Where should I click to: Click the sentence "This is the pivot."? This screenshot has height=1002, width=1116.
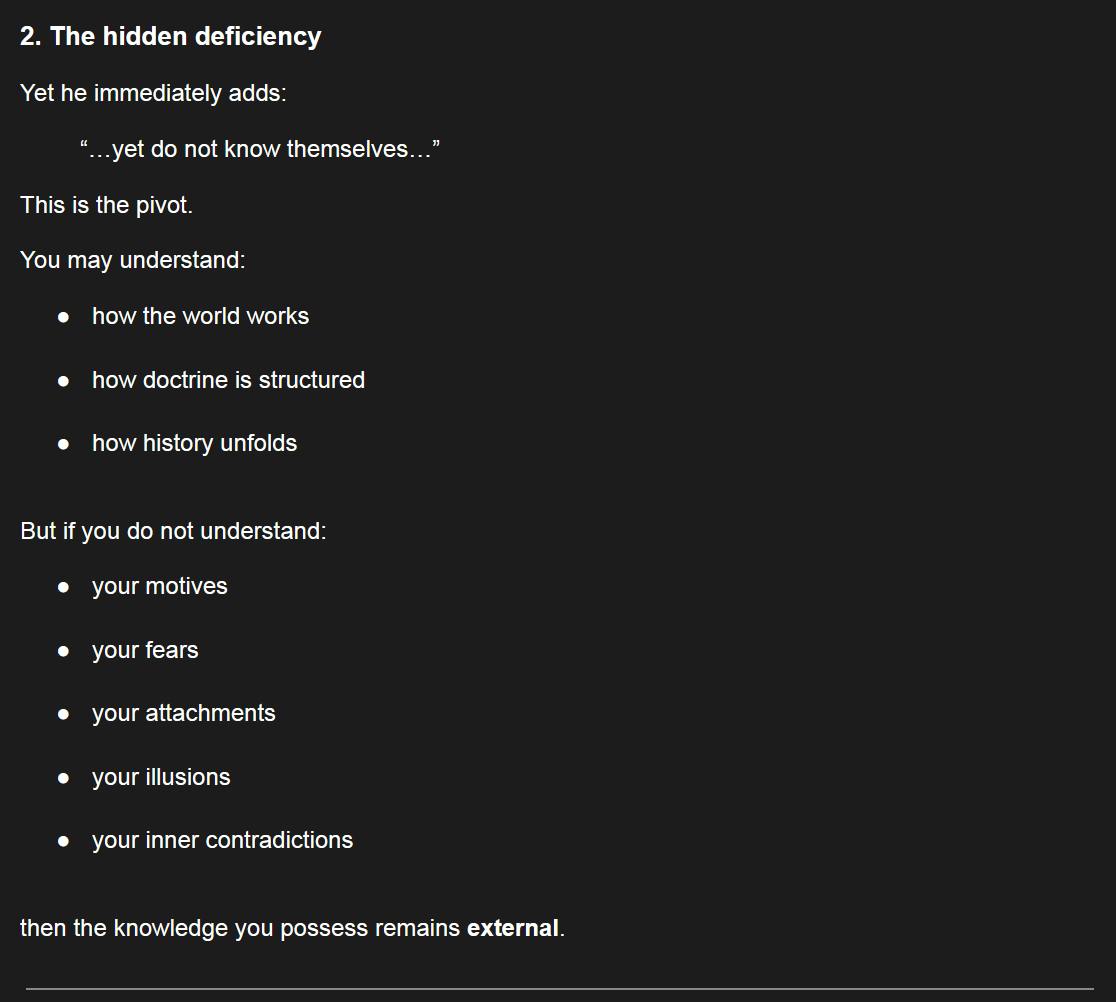(x=106, y=205)
